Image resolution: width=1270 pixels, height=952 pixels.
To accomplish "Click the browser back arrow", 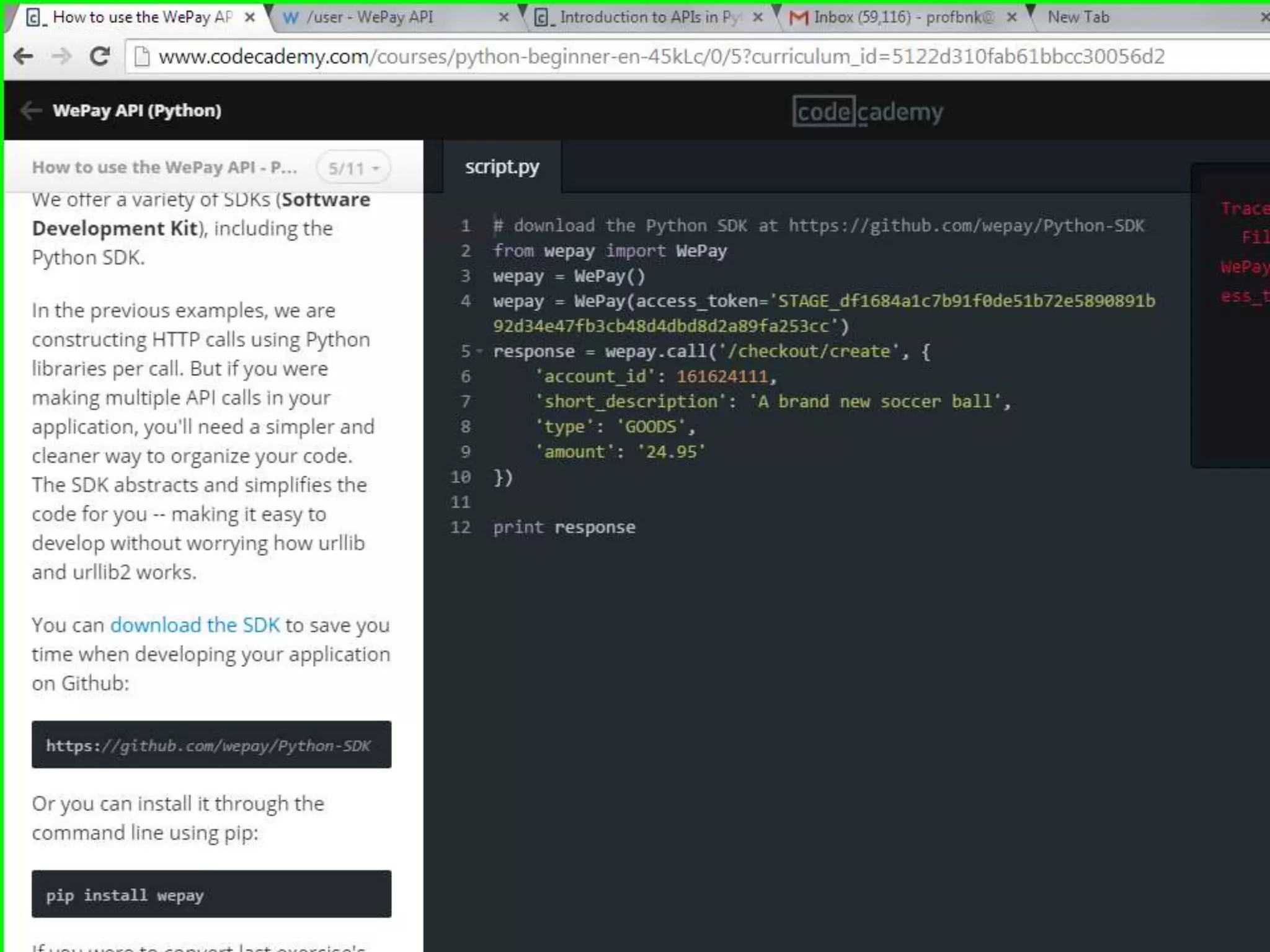I will (x=24, y=57).
